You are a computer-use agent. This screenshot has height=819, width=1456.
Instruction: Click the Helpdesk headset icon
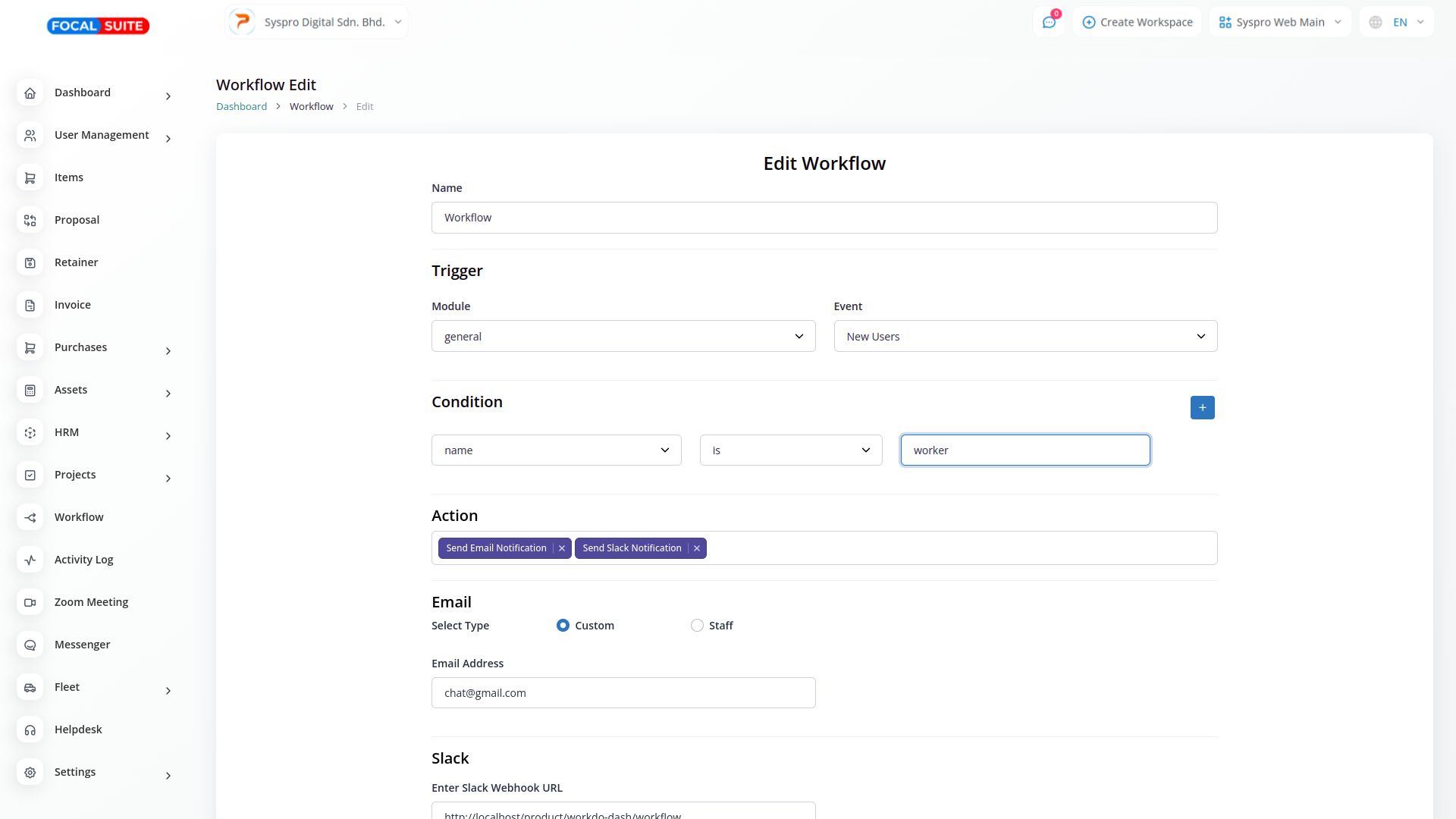point(30,730)
